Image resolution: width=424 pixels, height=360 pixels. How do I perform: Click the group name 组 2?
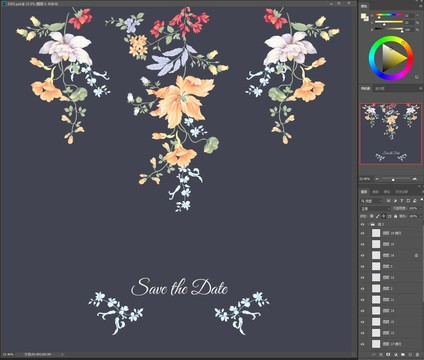point(381,224)
